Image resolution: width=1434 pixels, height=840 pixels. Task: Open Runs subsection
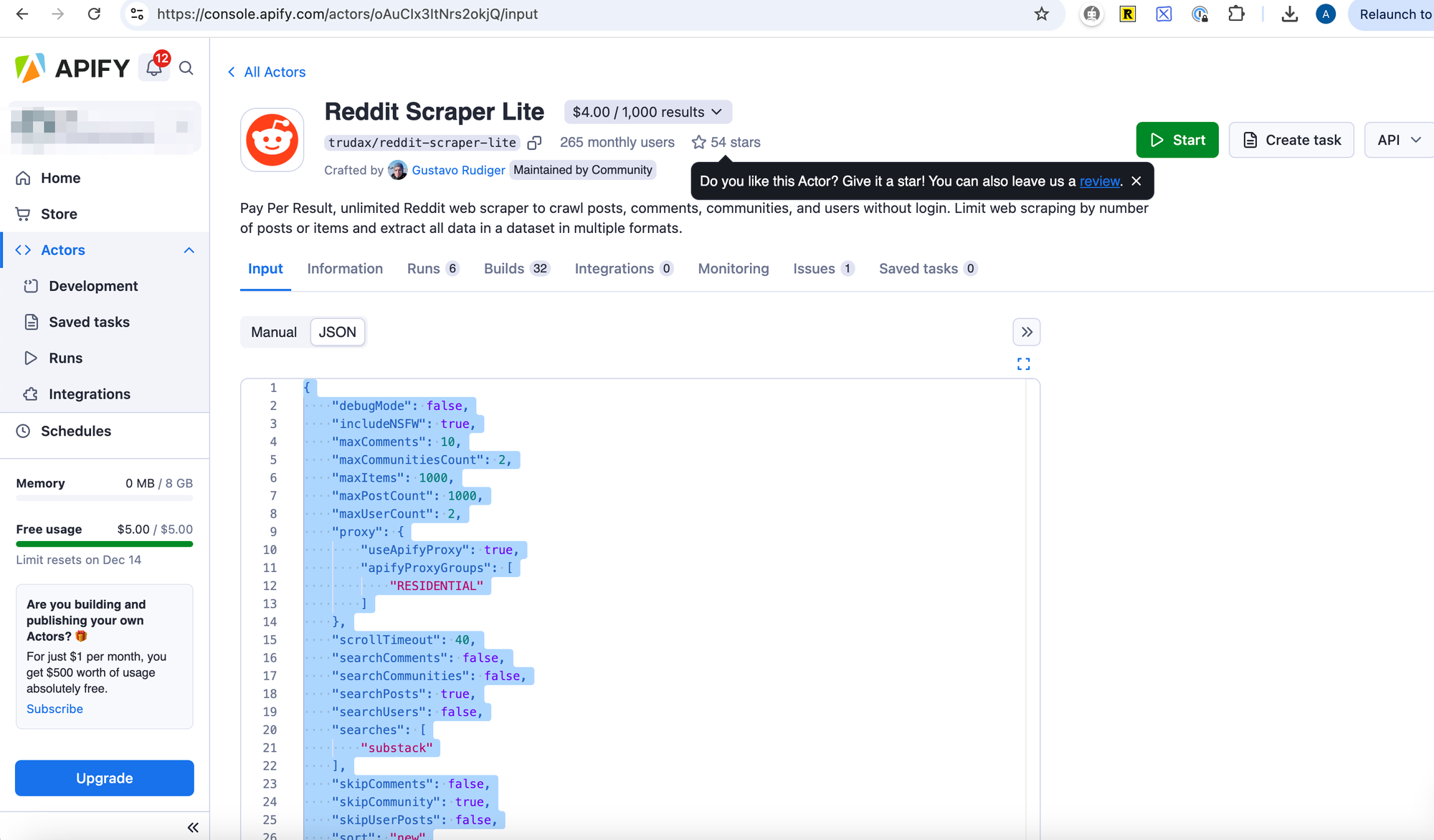coord(65,357)
